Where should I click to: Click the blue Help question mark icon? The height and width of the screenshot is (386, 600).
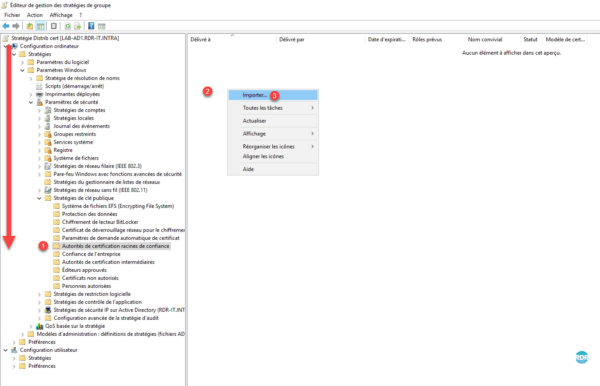[x=91, y=26]
